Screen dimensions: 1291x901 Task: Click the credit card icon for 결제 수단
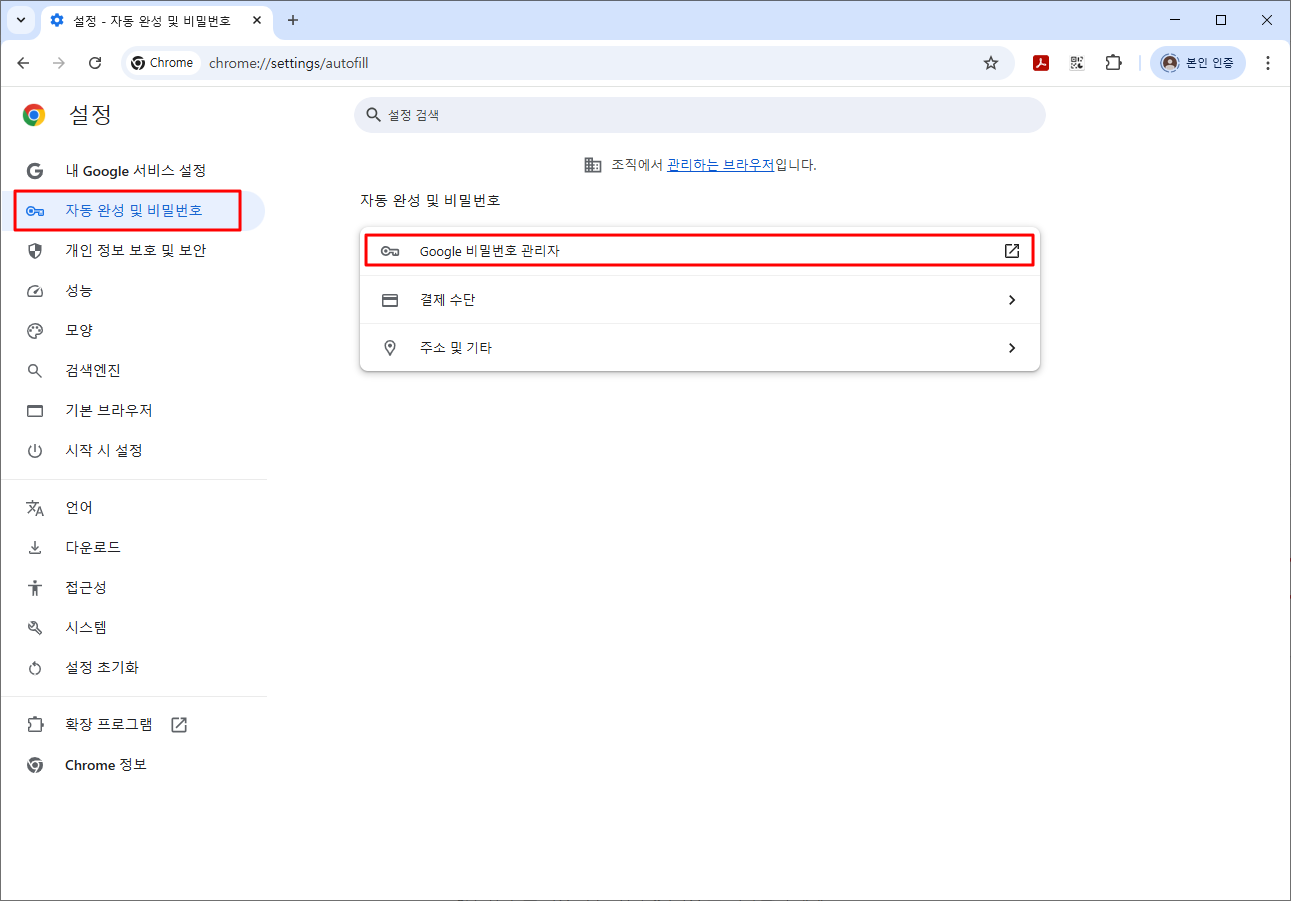[390, 300]
